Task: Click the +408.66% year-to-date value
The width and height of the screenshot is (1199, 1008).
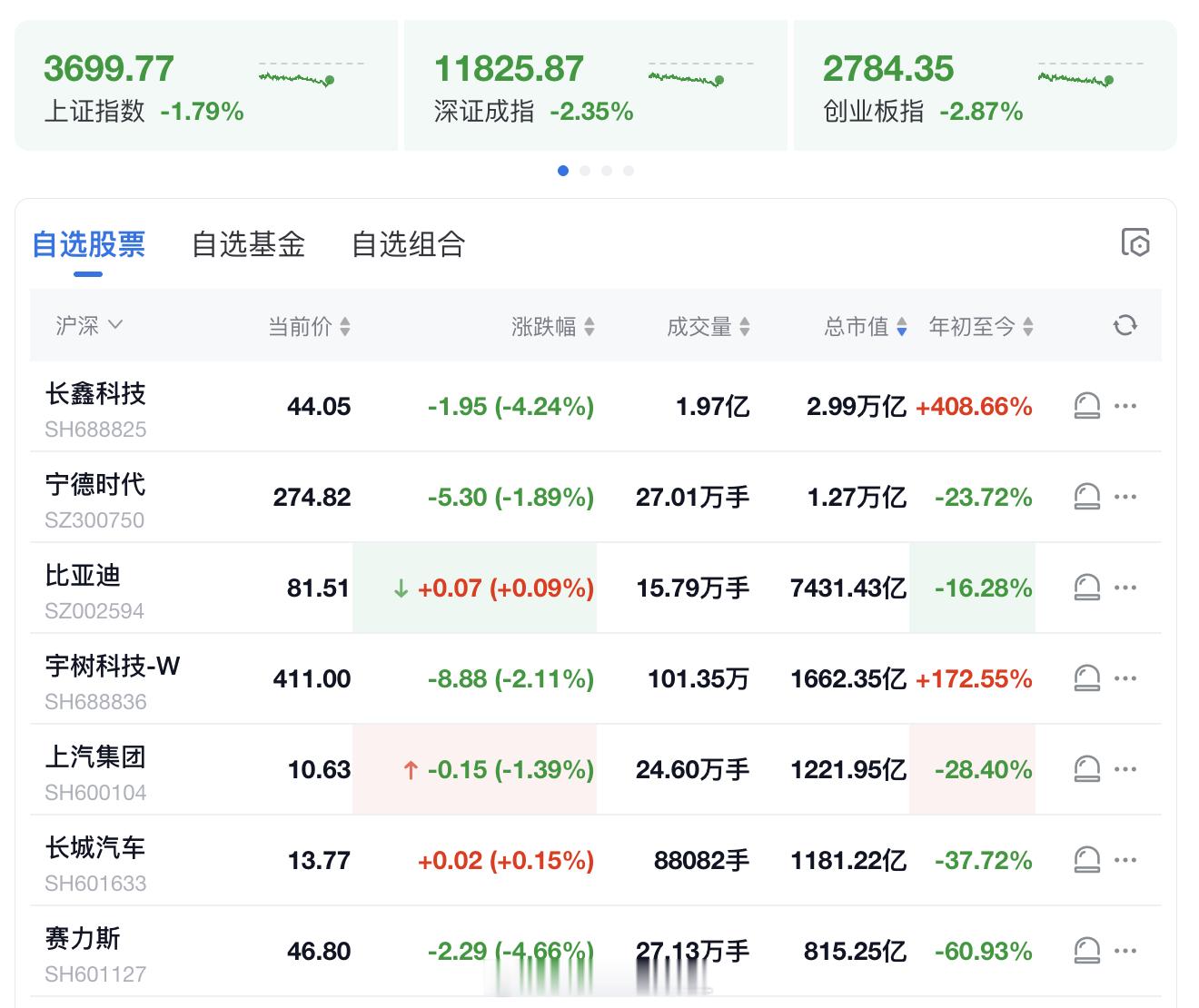Action: tap(974, 406)
